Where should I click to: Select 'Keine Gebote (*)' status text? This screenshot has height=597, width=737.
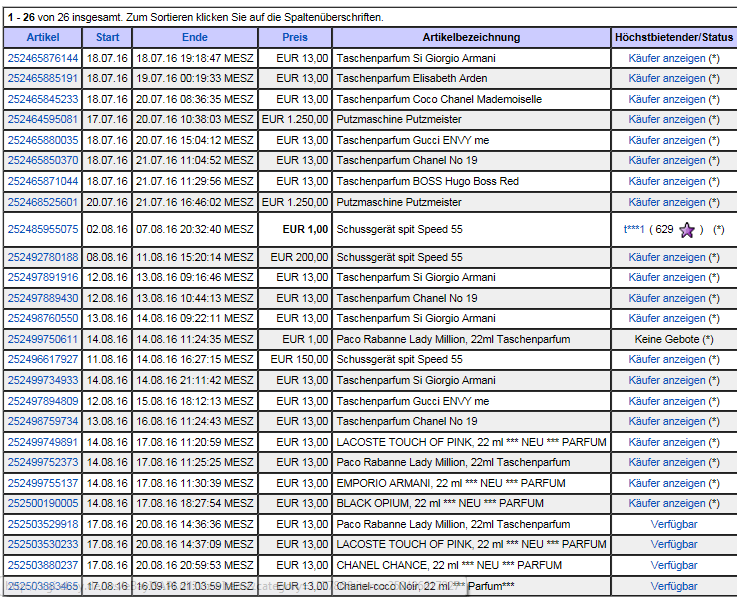pos(674,339)
